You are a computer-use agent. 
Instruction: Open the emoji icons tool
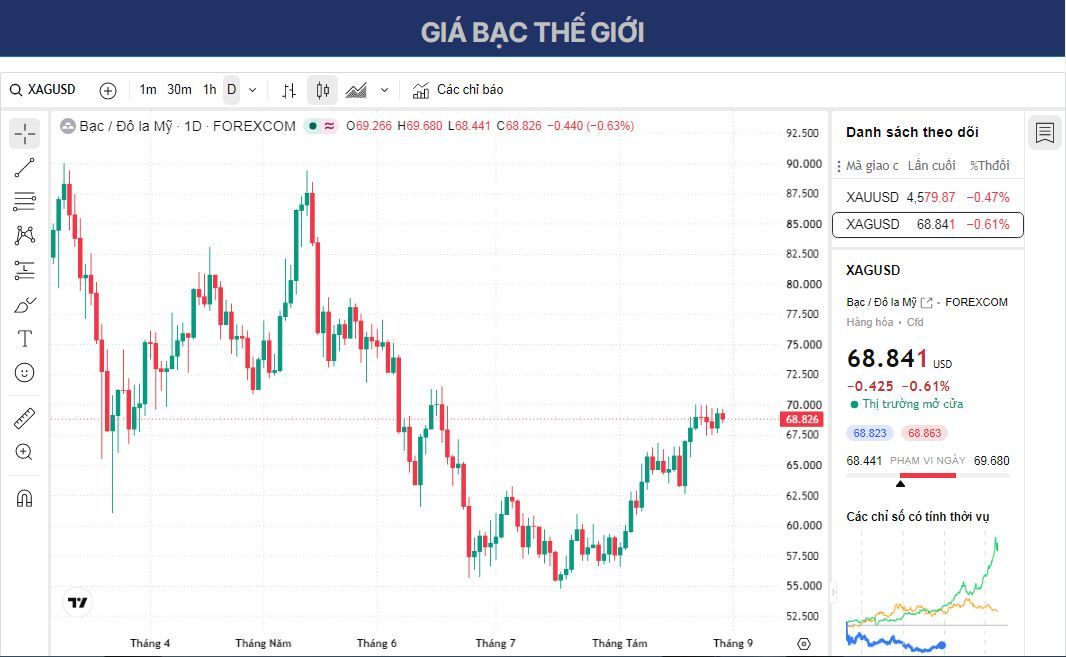pos(24,373)
